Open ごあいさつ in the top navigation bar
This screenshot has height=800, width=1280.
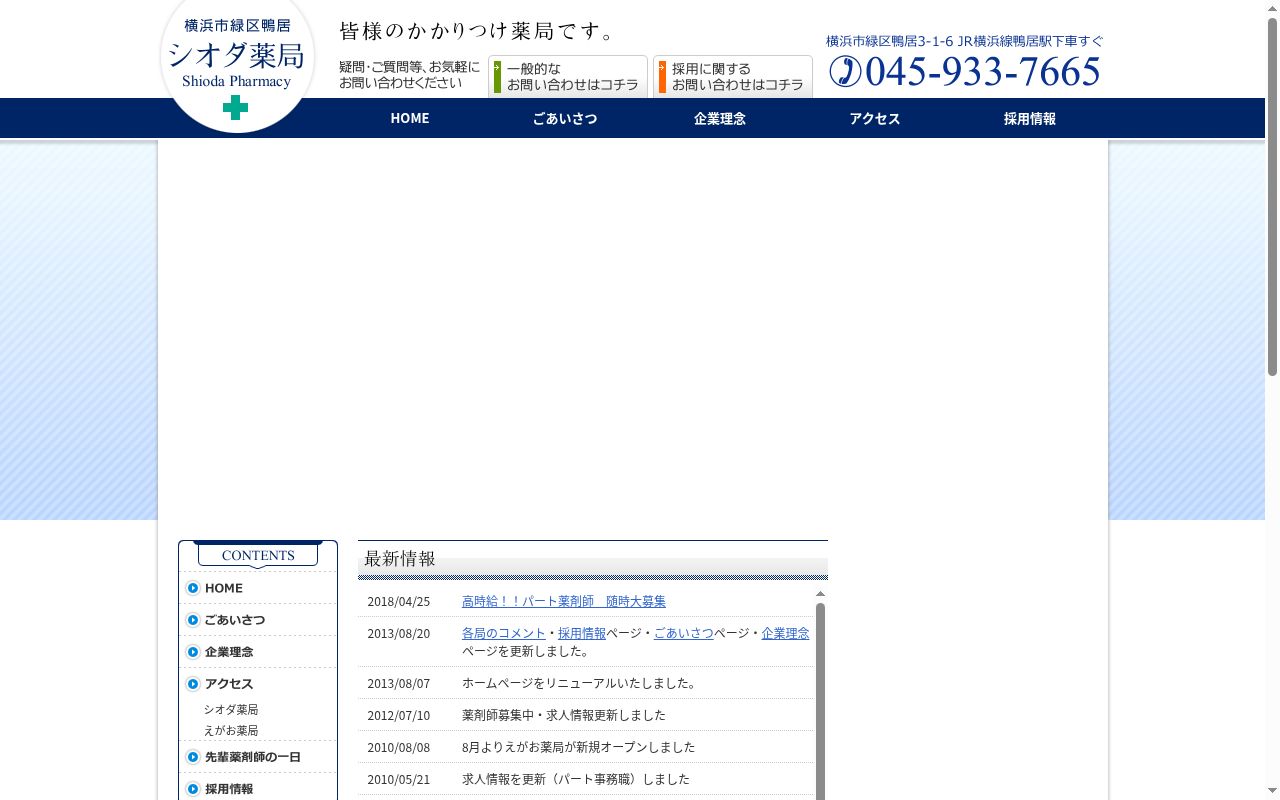click(x=565, y=118)
